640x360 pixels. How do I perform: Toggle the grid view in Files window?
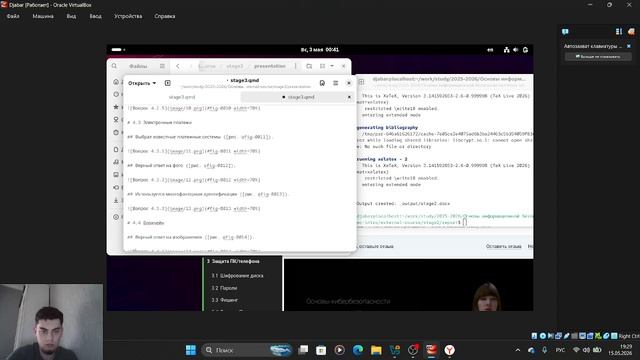(x=322, y=66)
